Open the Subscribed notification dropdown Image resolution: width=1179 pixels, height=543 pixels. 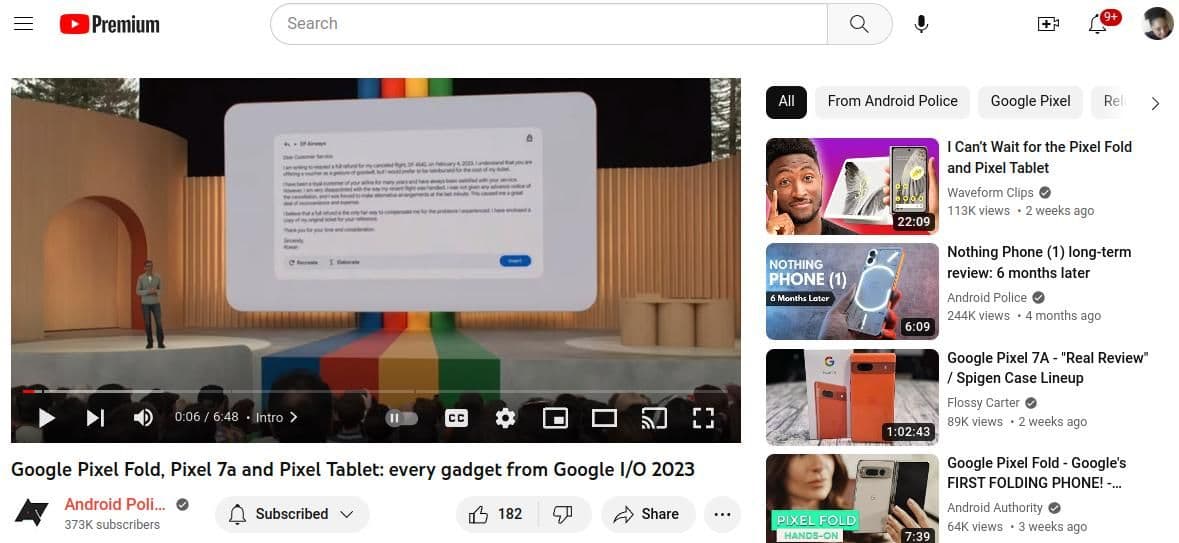292,514
